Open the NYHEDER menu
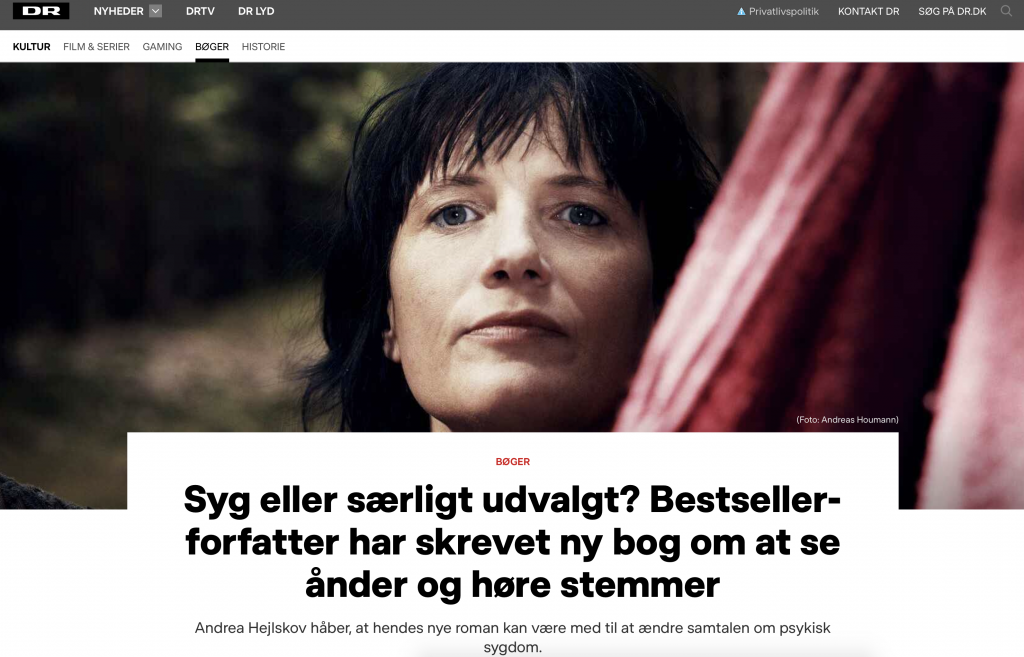 pos(118,11)
